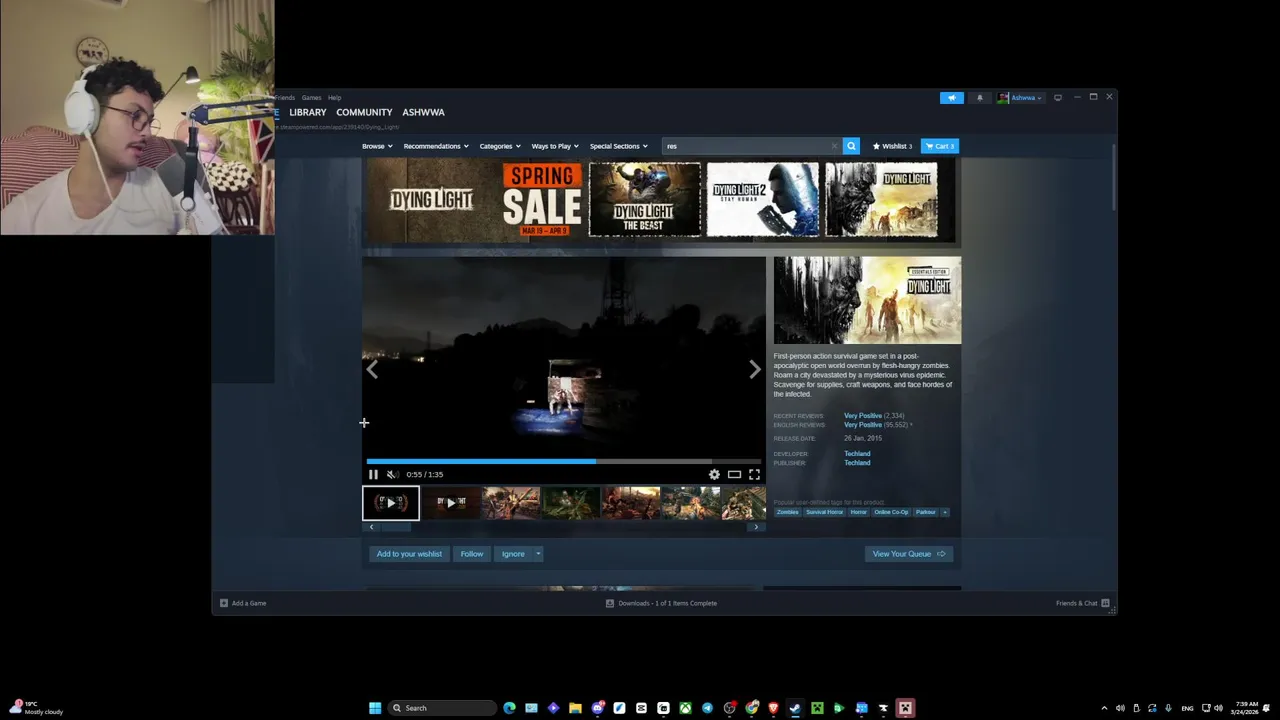This screenshot has height=720, width=1280.
Task: Open Friends & Chat
Action: [1082, 603]
